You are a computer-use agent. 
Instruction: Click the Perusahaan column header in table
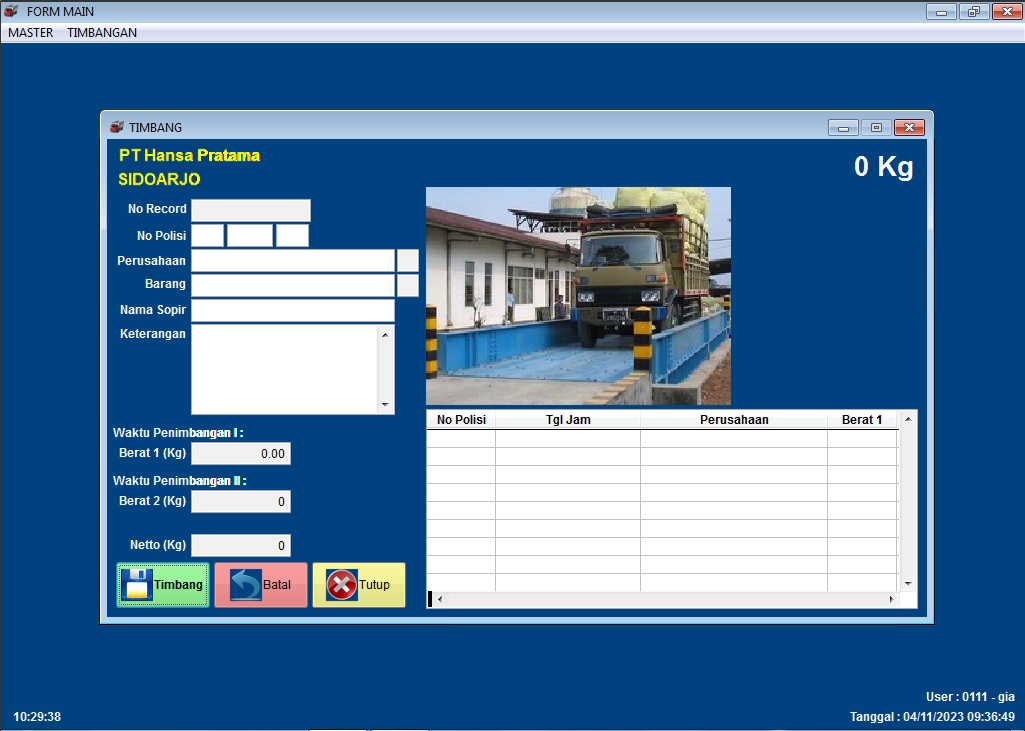[734, 420]
